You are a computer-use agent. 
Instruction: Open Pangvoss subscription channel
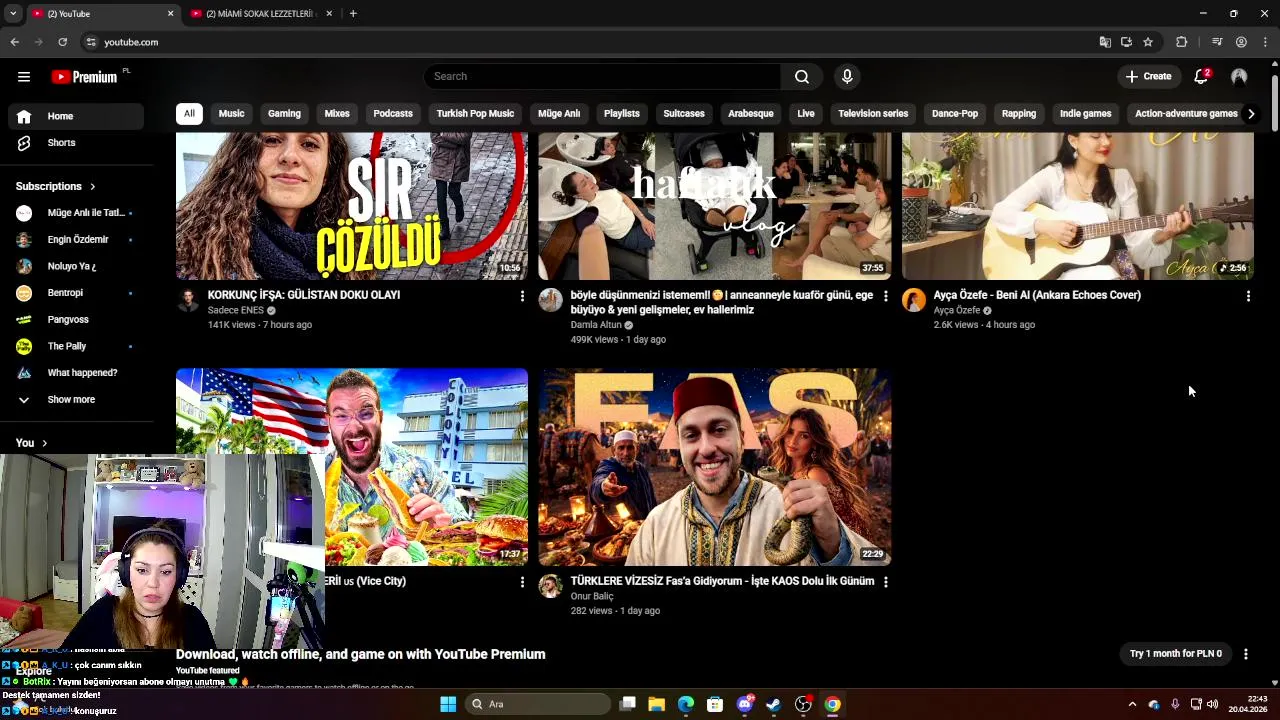coord(76,320)
